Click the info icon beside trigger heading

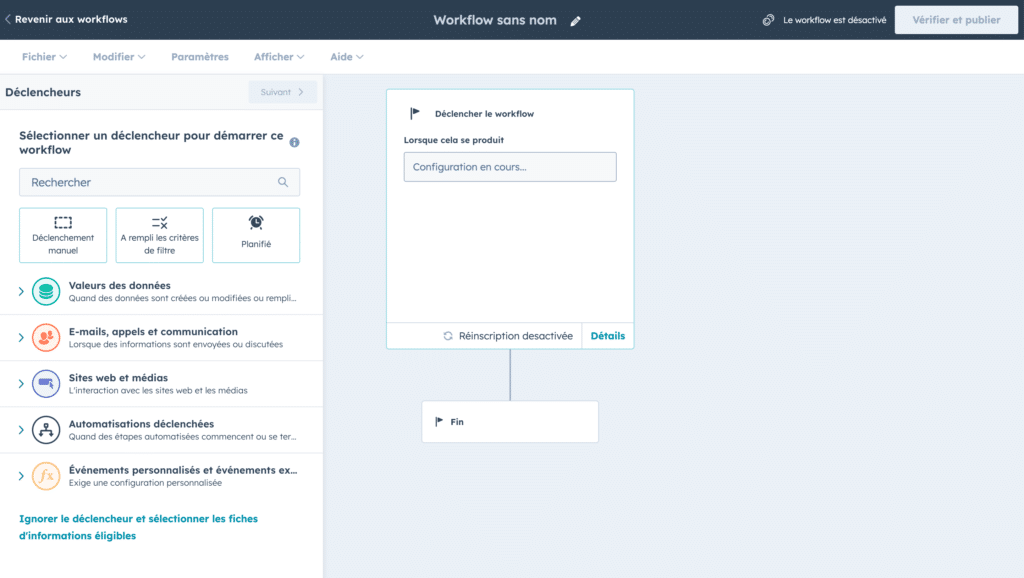pos(295,143)
